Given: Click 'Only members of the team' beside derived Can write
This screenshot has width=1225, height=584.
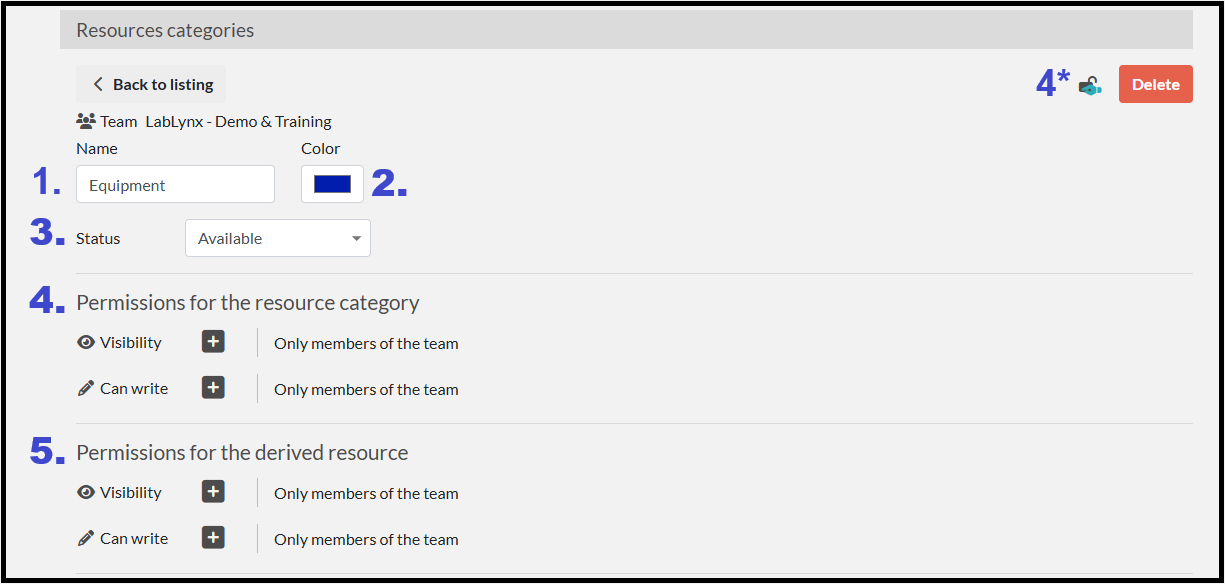Looking at the screenshot, I should click(366, 540).
